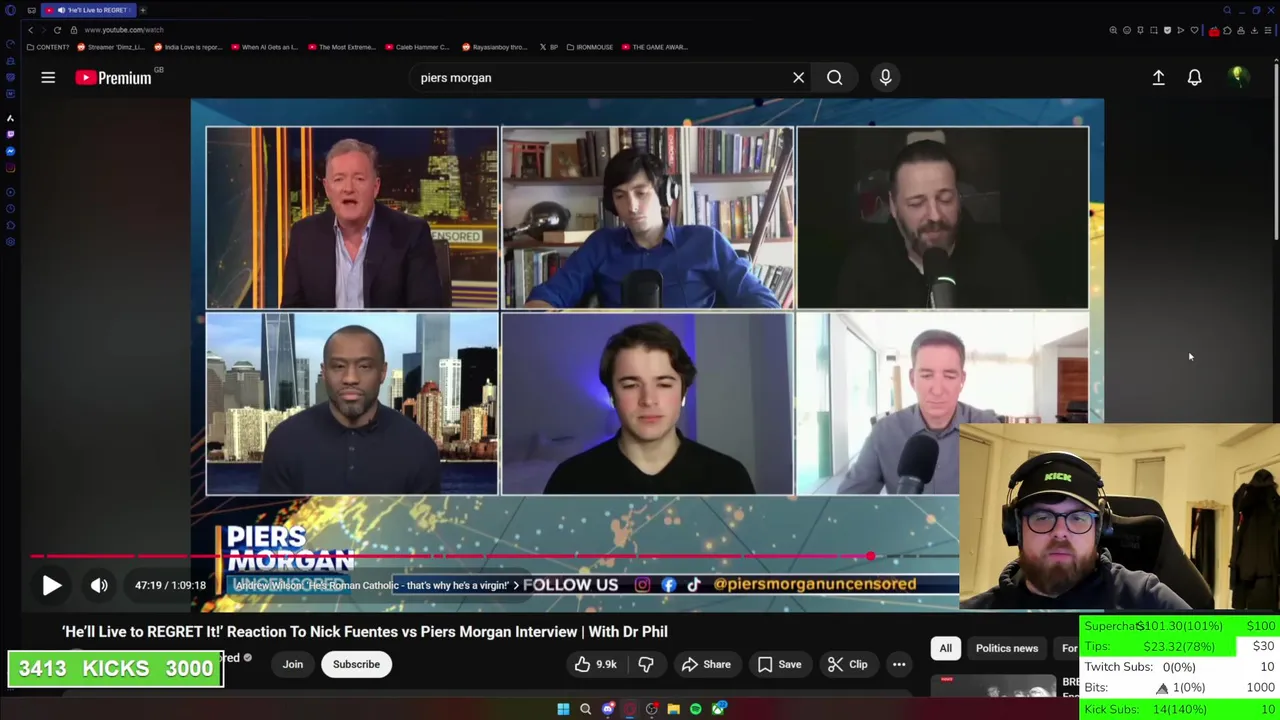Mute the video volume
Screen dimensions: 1280x720
(99, 585)
